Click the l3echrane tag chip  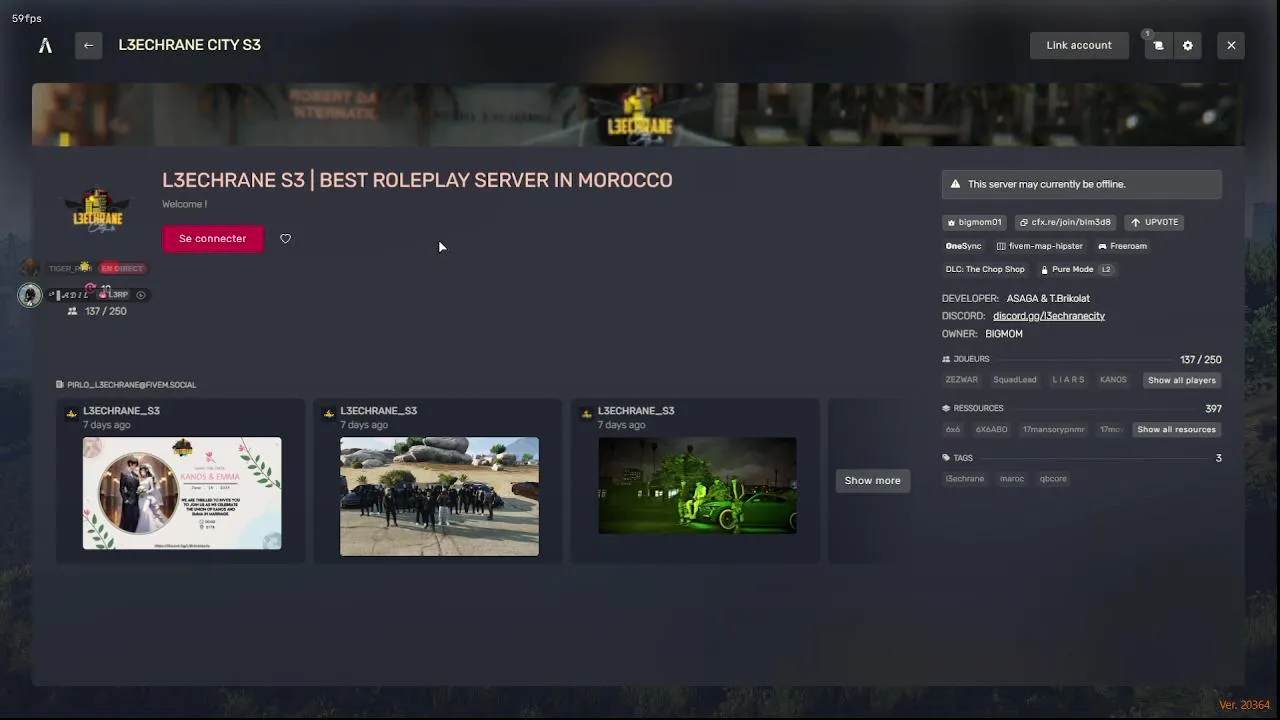965,478
